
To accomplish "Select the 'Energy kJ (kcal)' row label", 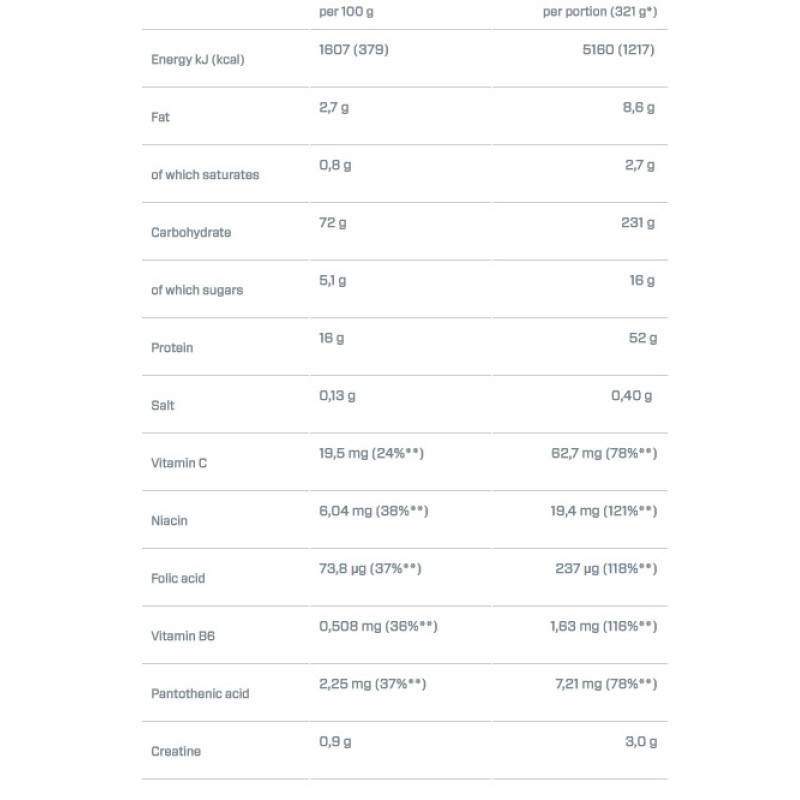I will pyautogui.click(x=197, y=60).
